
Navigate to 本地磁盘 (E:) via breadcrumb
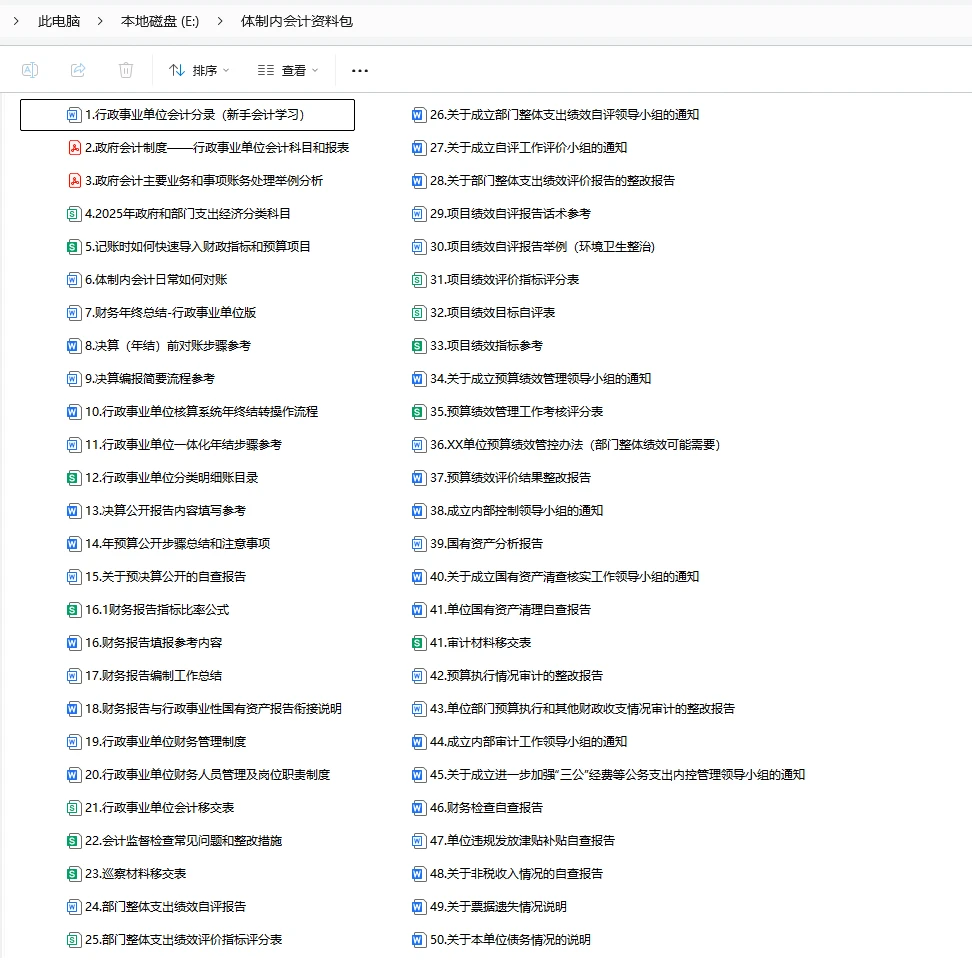[158, 20]
